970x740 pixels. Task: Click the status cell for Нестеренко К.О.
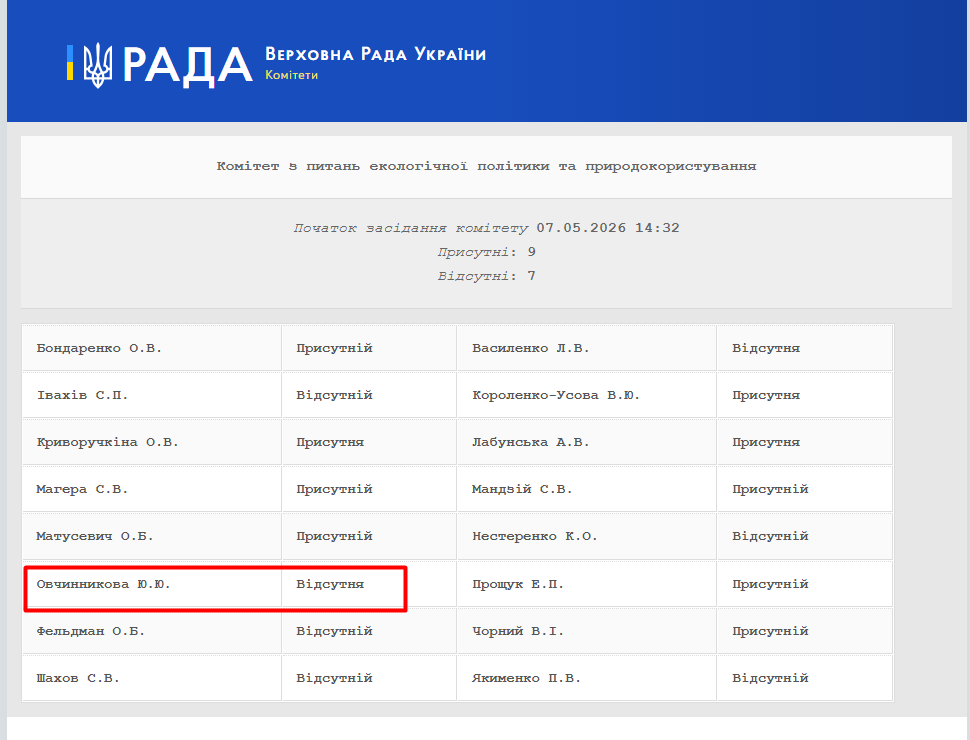pos(805,536)
